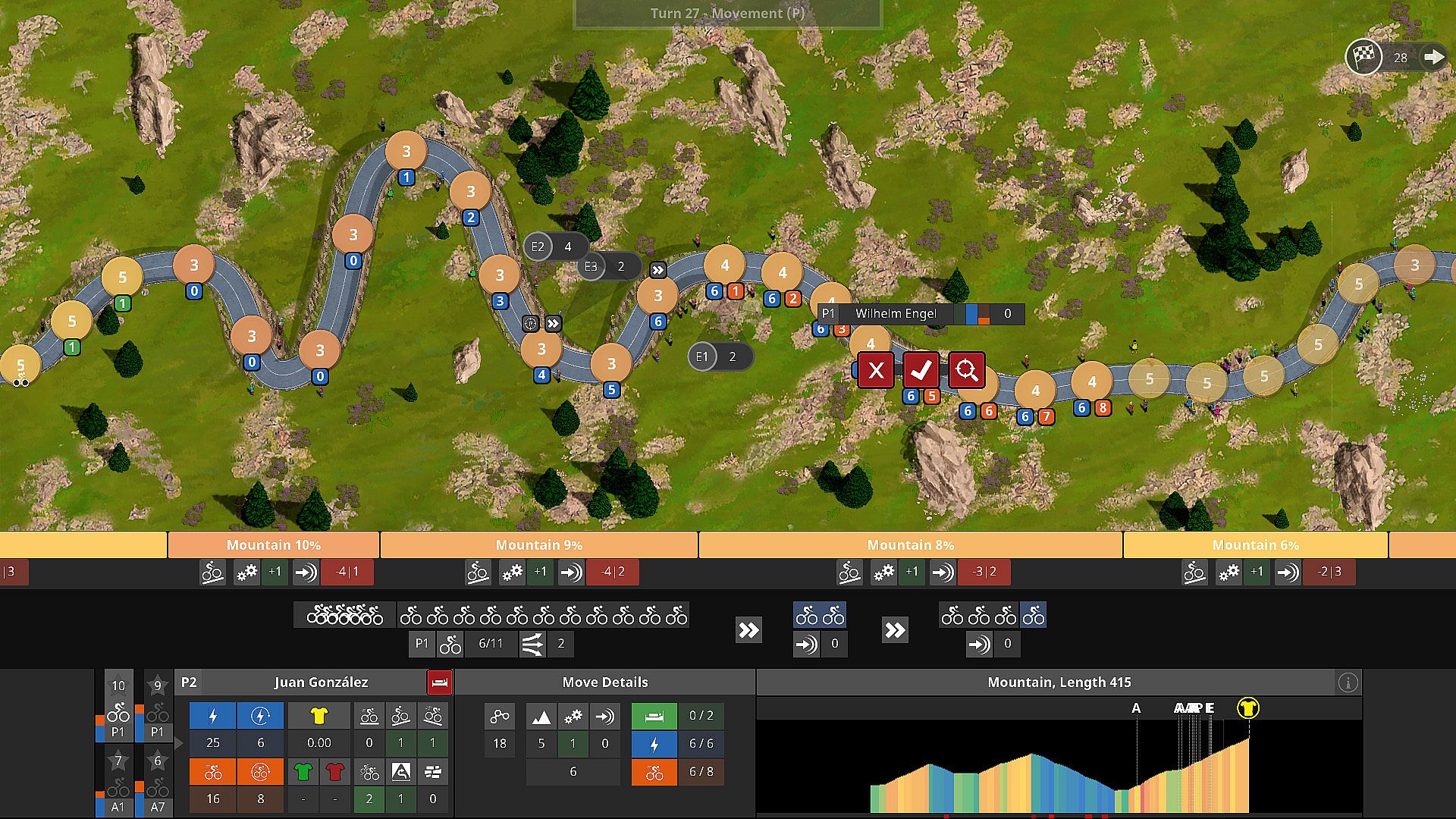Screen dimensions: 1456x819
Task: Select rider card number 6 A7
Action: pyautogui.click(x=157, y=781)
